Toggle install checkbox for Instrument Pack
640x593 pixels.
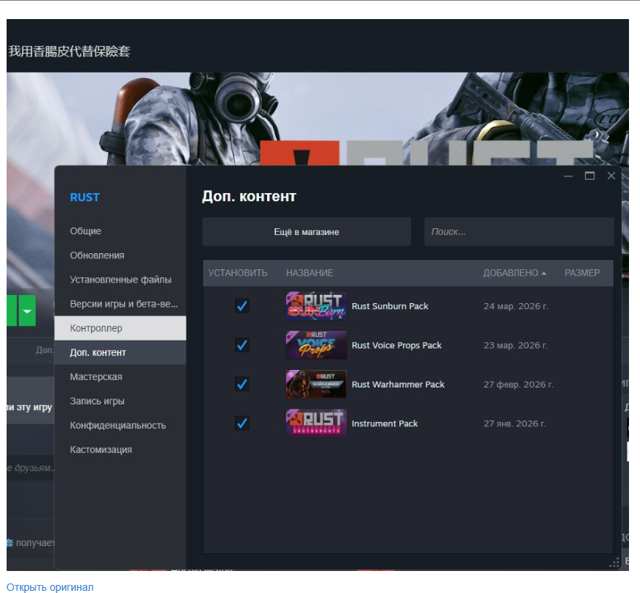tap(242, 423)
